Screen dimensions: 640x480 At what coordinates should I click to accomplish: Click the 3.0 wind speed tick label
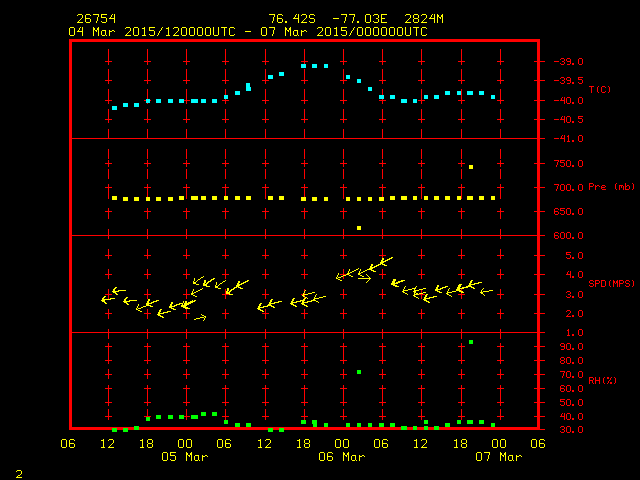(575, 295)
